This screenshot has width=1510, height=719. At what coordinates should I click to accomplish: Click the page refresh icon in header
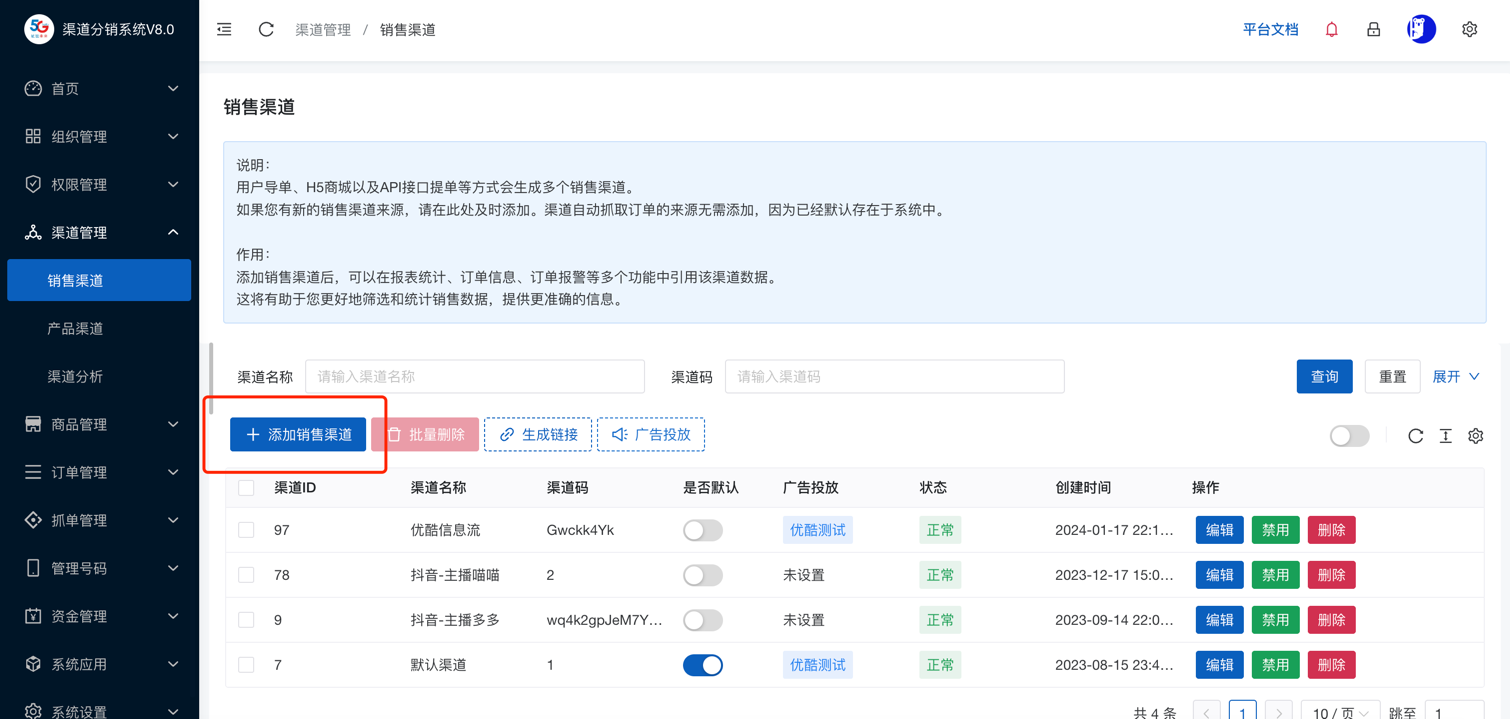pyautogui.click(x=266, y=30)
